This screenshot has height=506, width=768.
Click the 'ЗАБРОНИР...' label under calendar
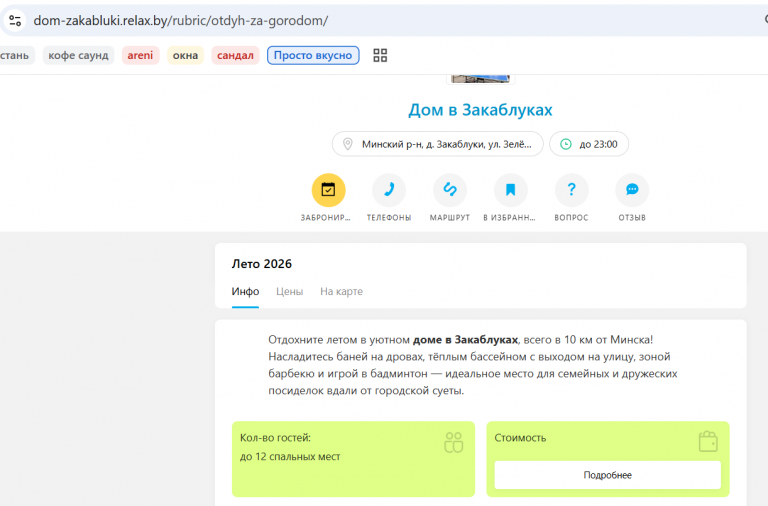click(x=326, y=217)
